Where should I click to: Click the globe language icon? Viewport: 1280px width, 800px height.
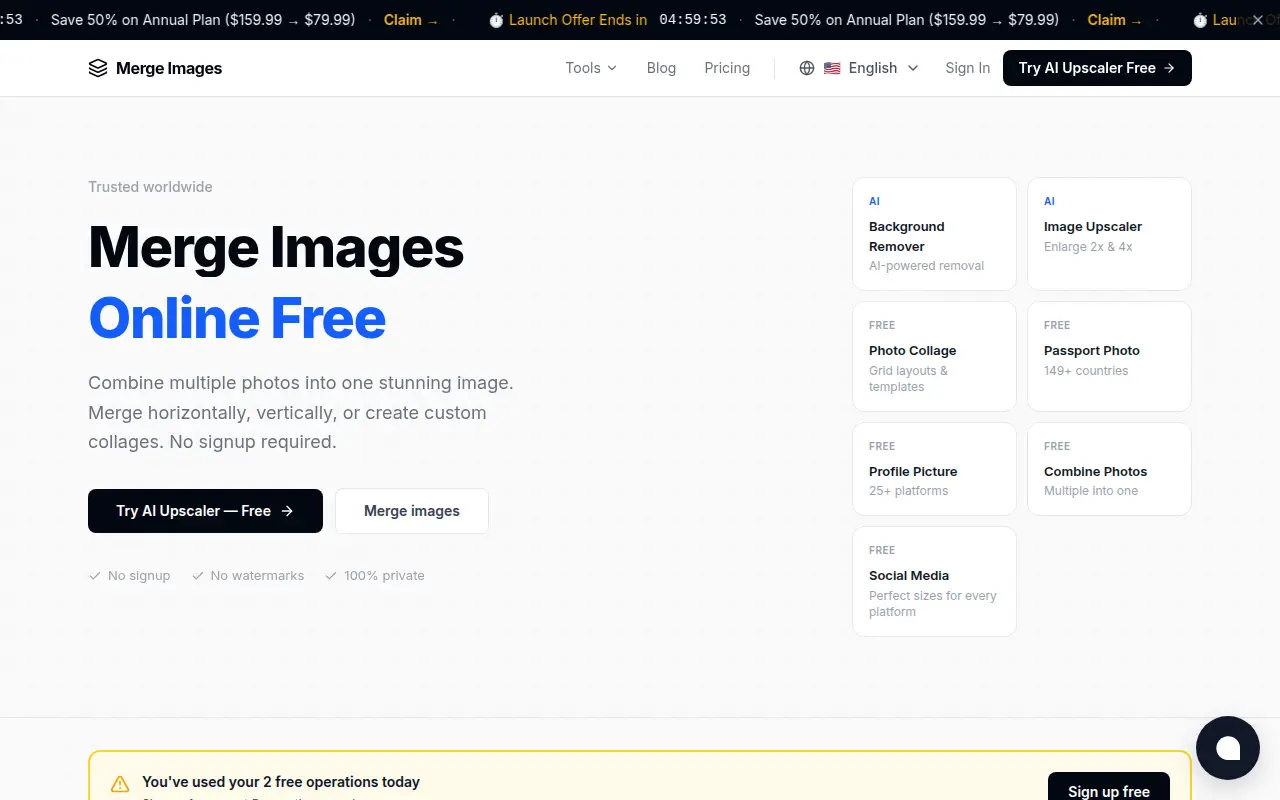[807, 68]
